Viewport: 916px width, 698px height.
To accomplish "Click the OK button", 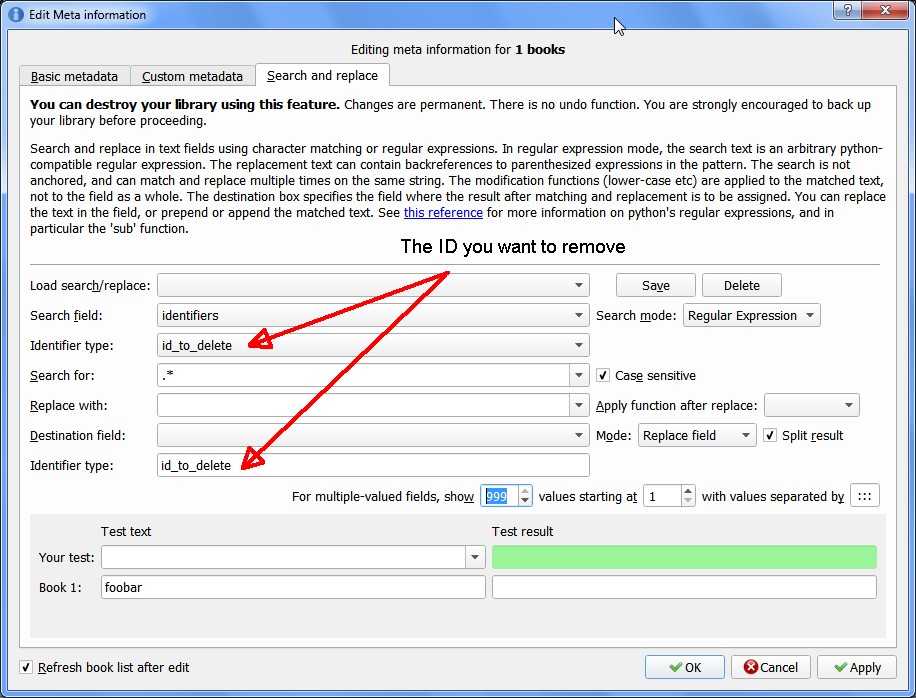I will tap(685, 667).
